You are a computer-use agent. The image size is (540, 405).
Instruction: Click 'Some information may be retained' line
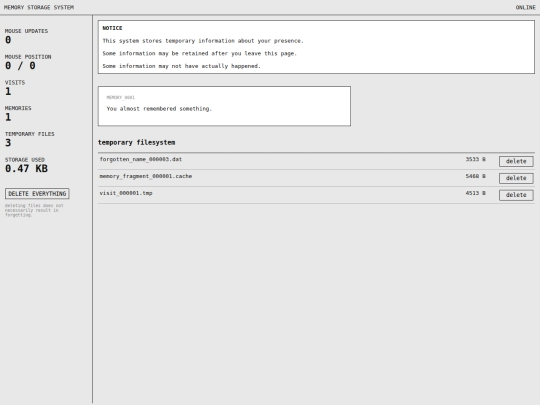click(199, 53)
